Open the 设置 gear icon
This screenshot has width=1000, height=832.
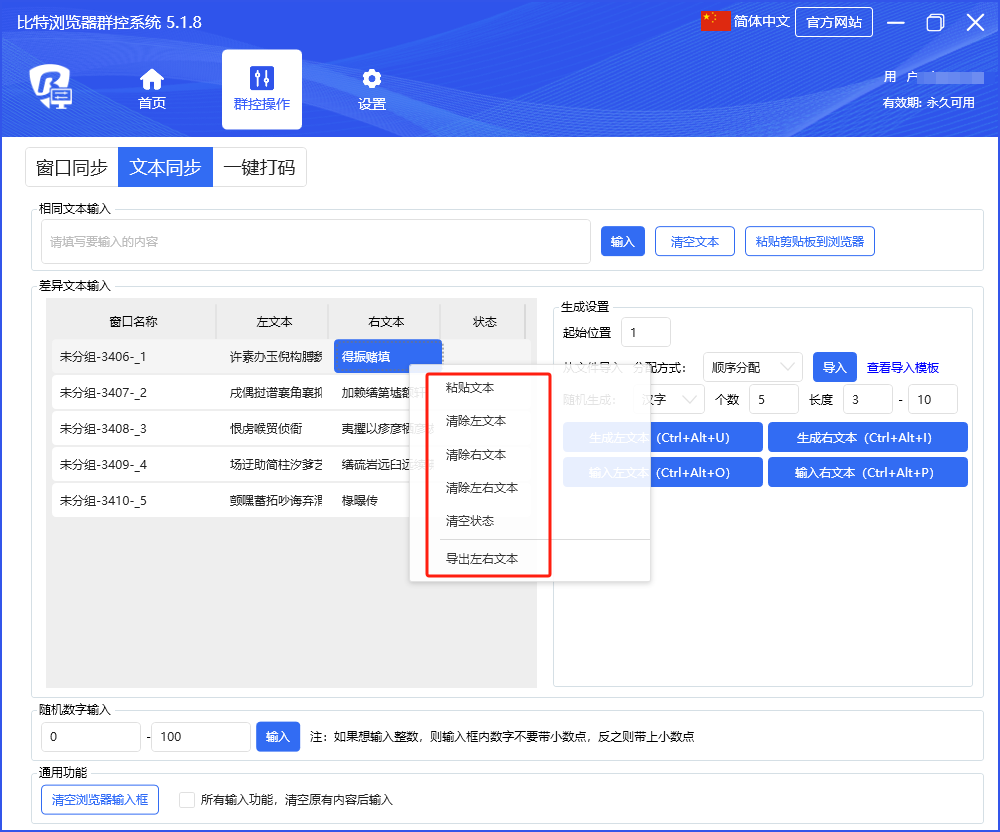pyautogui.click(x=372, y=79)
